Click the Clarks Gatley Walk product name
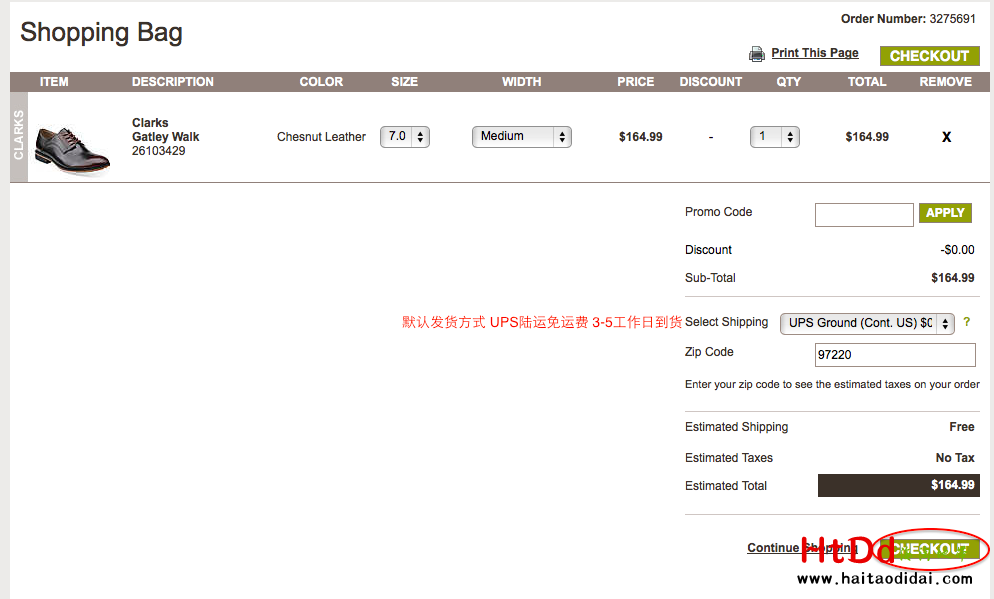The height and width of the screenshot is (599, 994). (165, 130)
